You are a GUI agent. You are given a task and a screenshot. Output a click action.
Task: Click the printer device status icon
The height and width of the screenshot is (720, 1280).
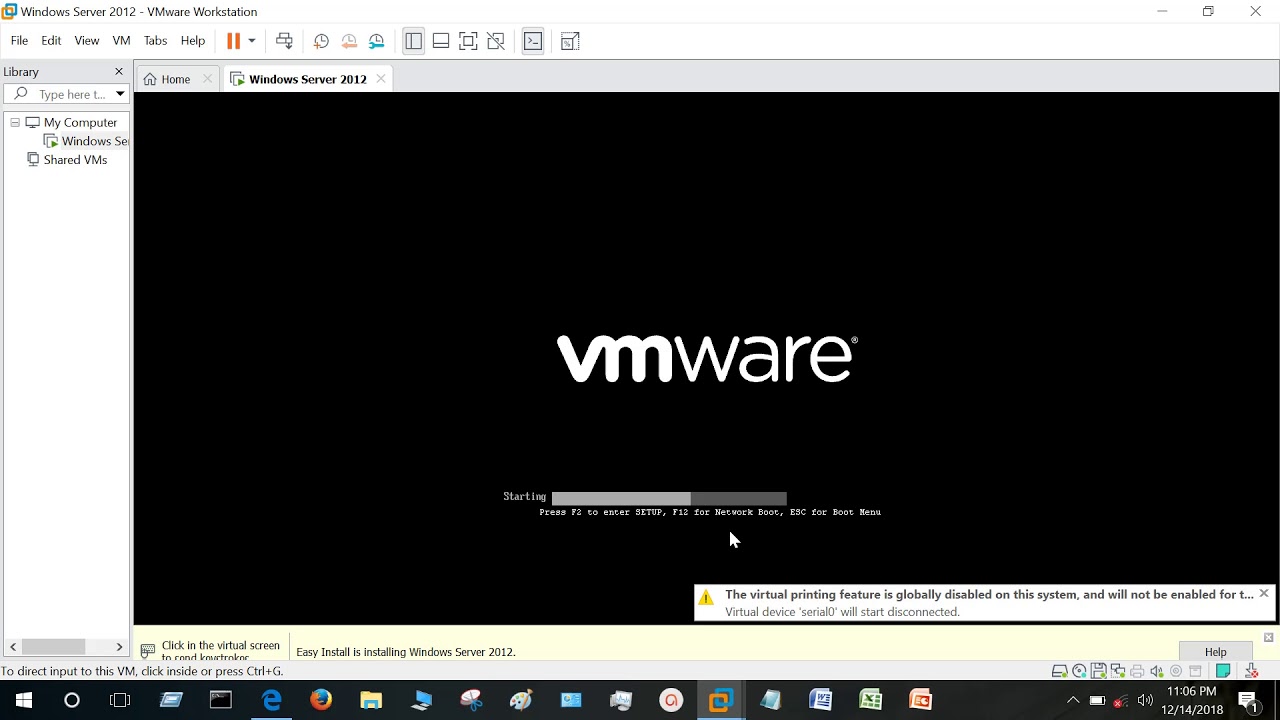[x=1137, y=671]
